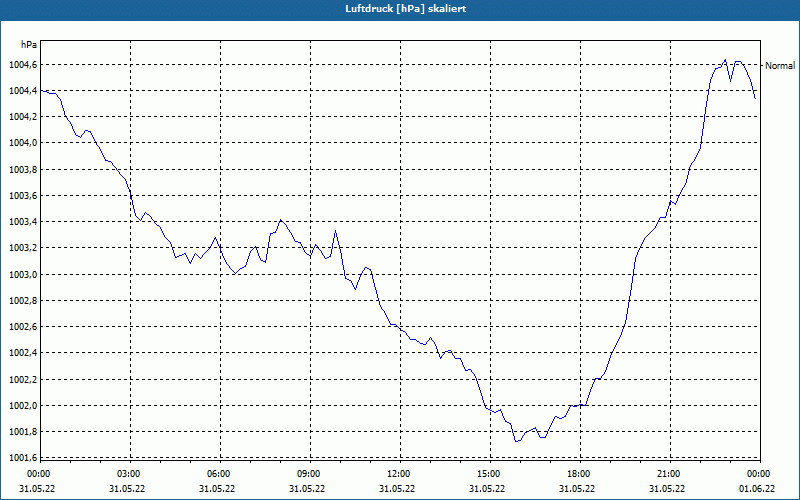This screenshot has width=800, height=500.
Task: Click the "31.05.22" date under 15:00
Action: click(487, 489)
